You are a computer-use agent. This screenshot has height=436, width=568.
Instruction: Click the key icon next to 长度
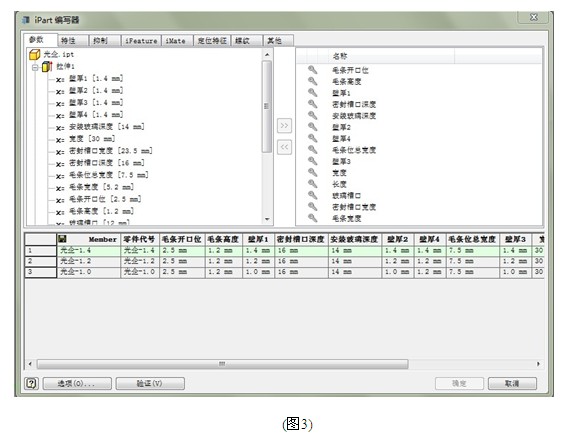(x=312, y=184)
